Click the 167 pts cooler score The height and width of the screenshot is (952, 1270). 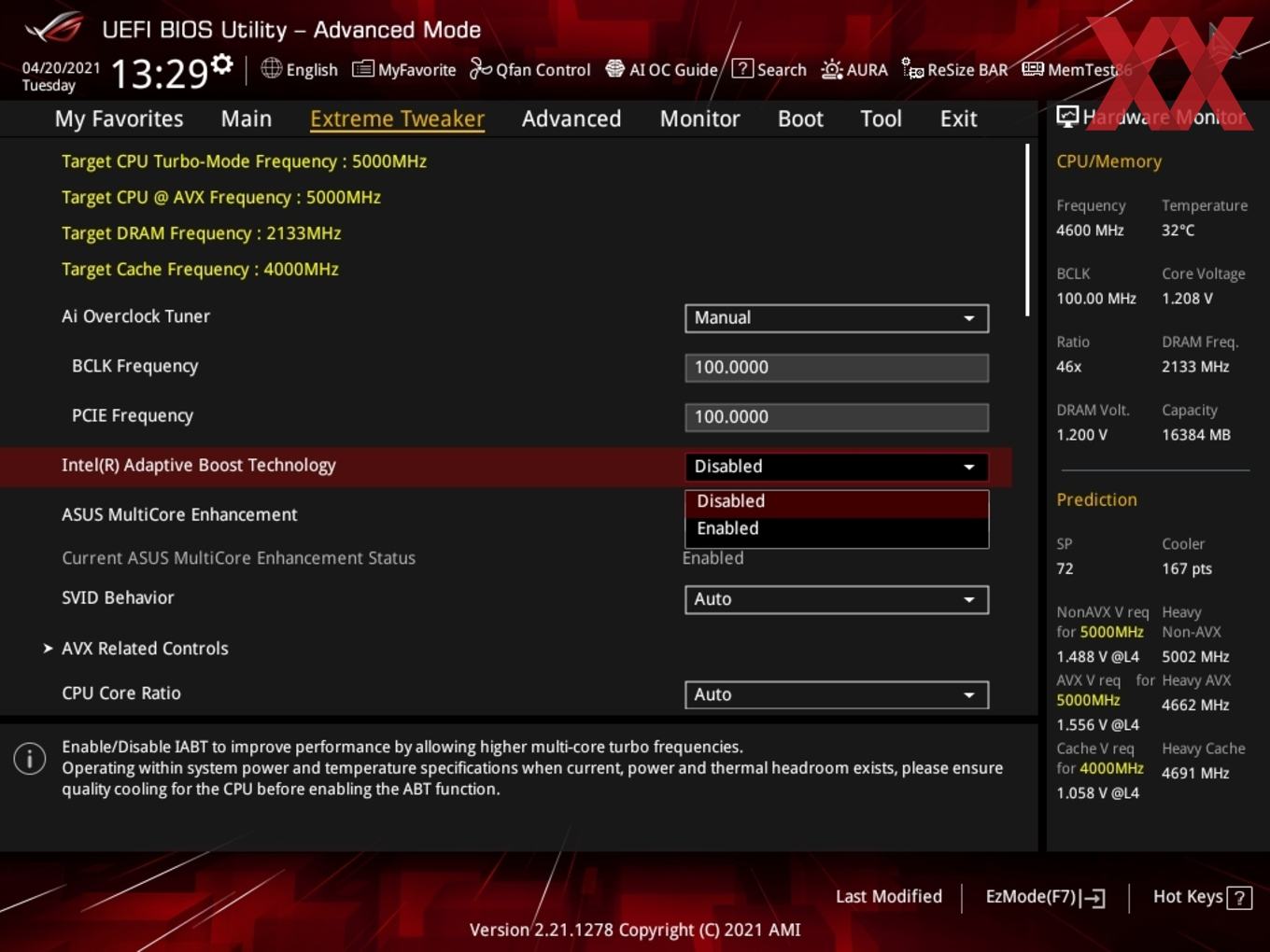point(1187,569)
